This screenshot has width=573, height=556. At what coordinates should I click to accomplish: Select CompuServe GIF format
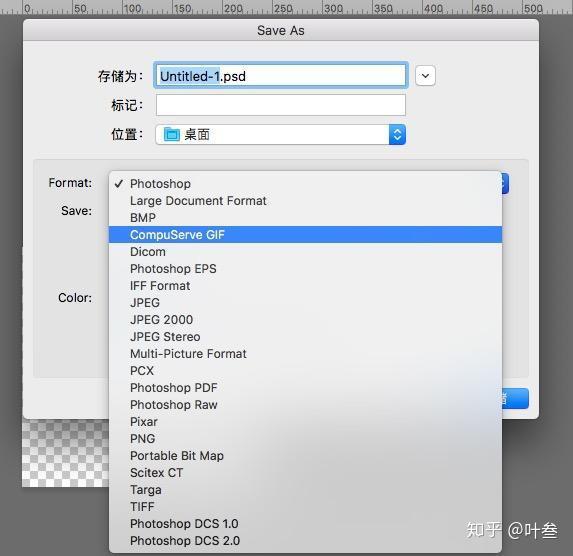(305, 235)
